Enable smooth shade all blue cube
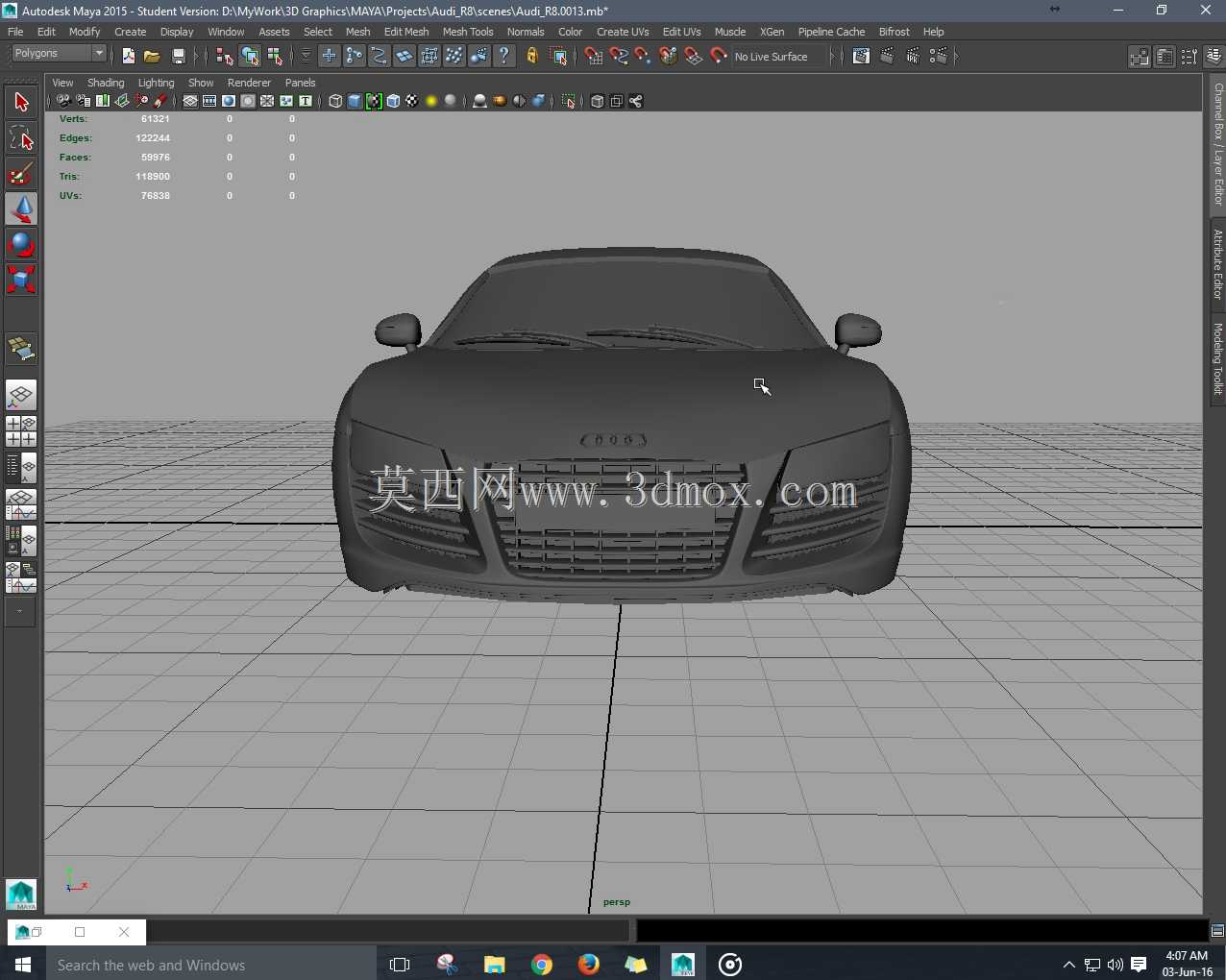1226x980 pixels. click(355, 101)
